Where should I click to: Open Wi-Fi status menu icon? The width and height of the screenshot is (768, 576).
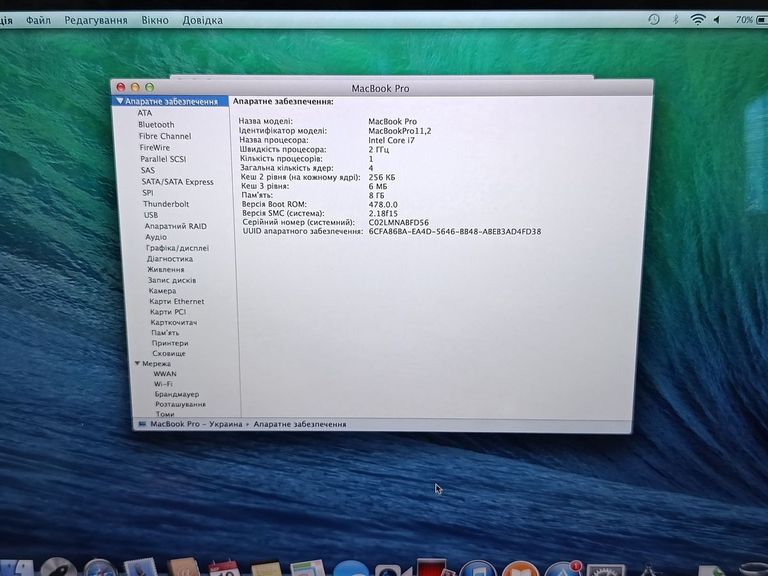point(697,20)
